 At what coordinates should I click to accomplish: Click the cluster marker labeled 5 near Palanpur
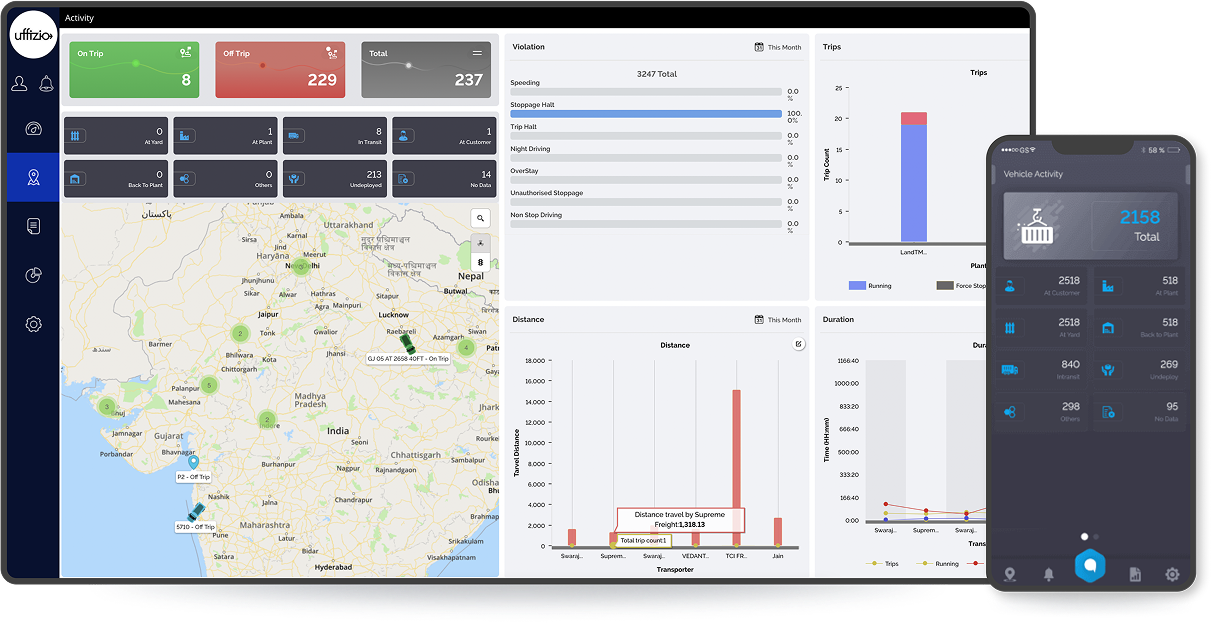pyautogui.click(x=208, y=385)
